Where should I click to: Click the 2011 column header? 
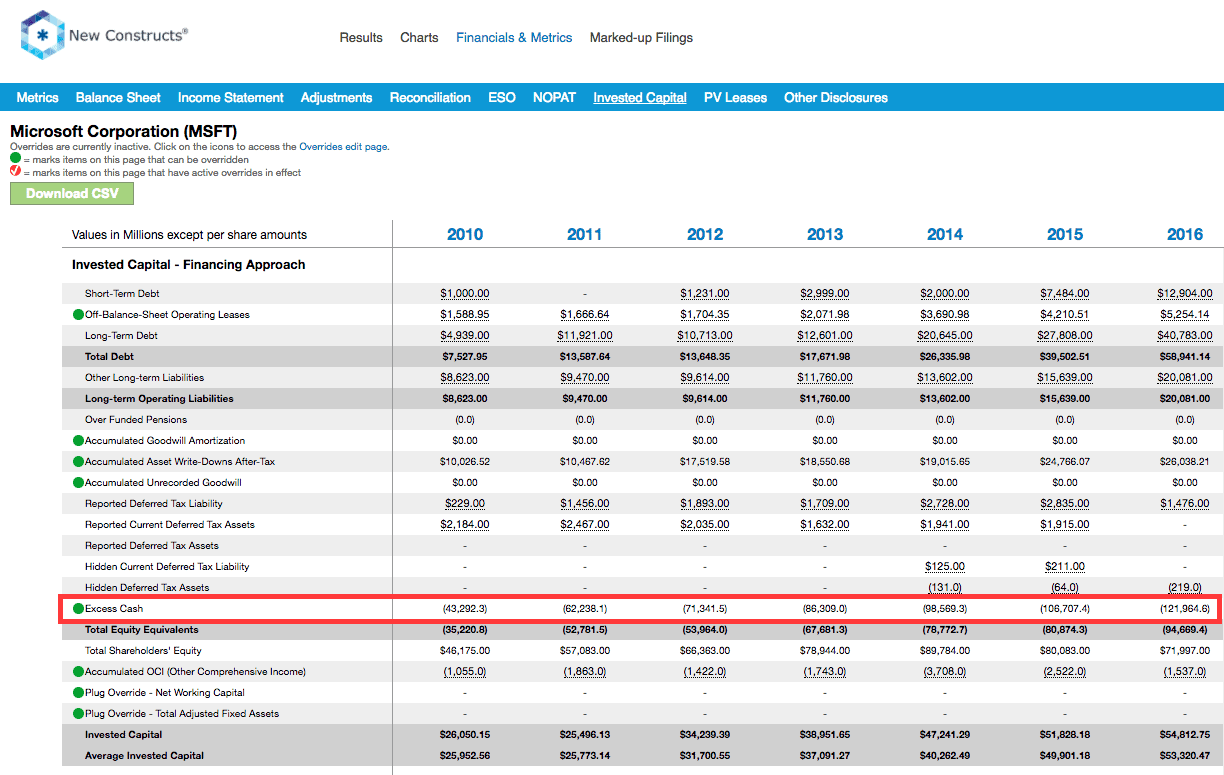[585, 234]
